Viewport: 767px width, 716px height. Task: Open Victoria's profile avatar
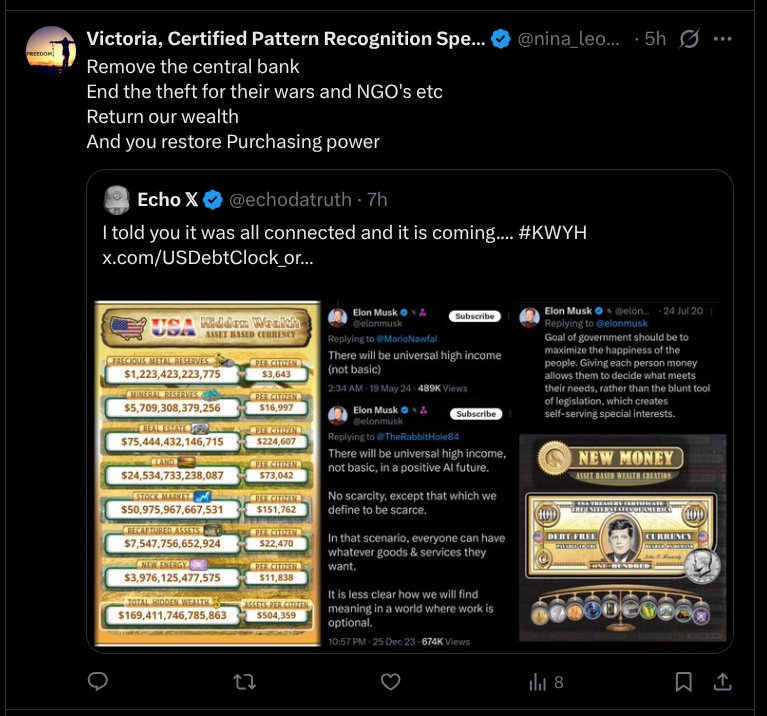coord(51,51)
